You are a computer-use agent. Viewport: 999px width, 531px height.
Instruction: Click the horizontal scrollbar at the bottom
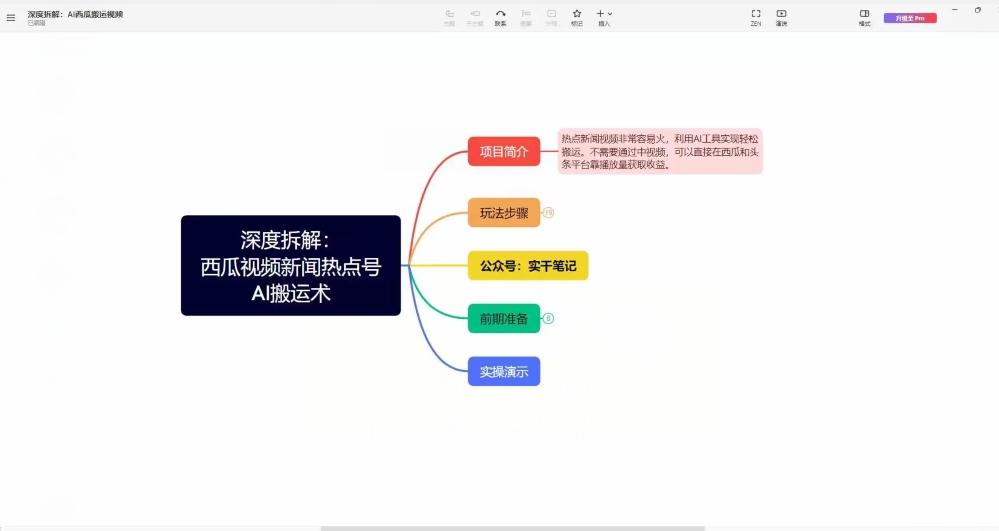click(512, 528)
